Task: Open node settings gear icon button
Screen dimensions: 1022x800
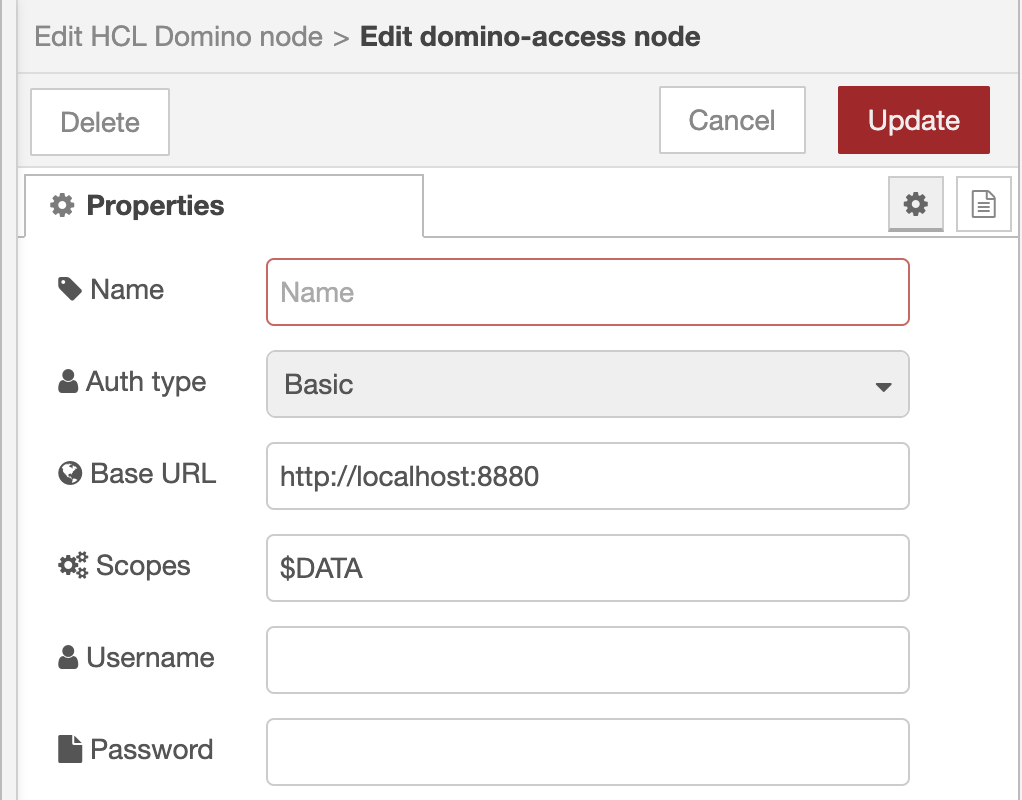Action: click(915, 205)
